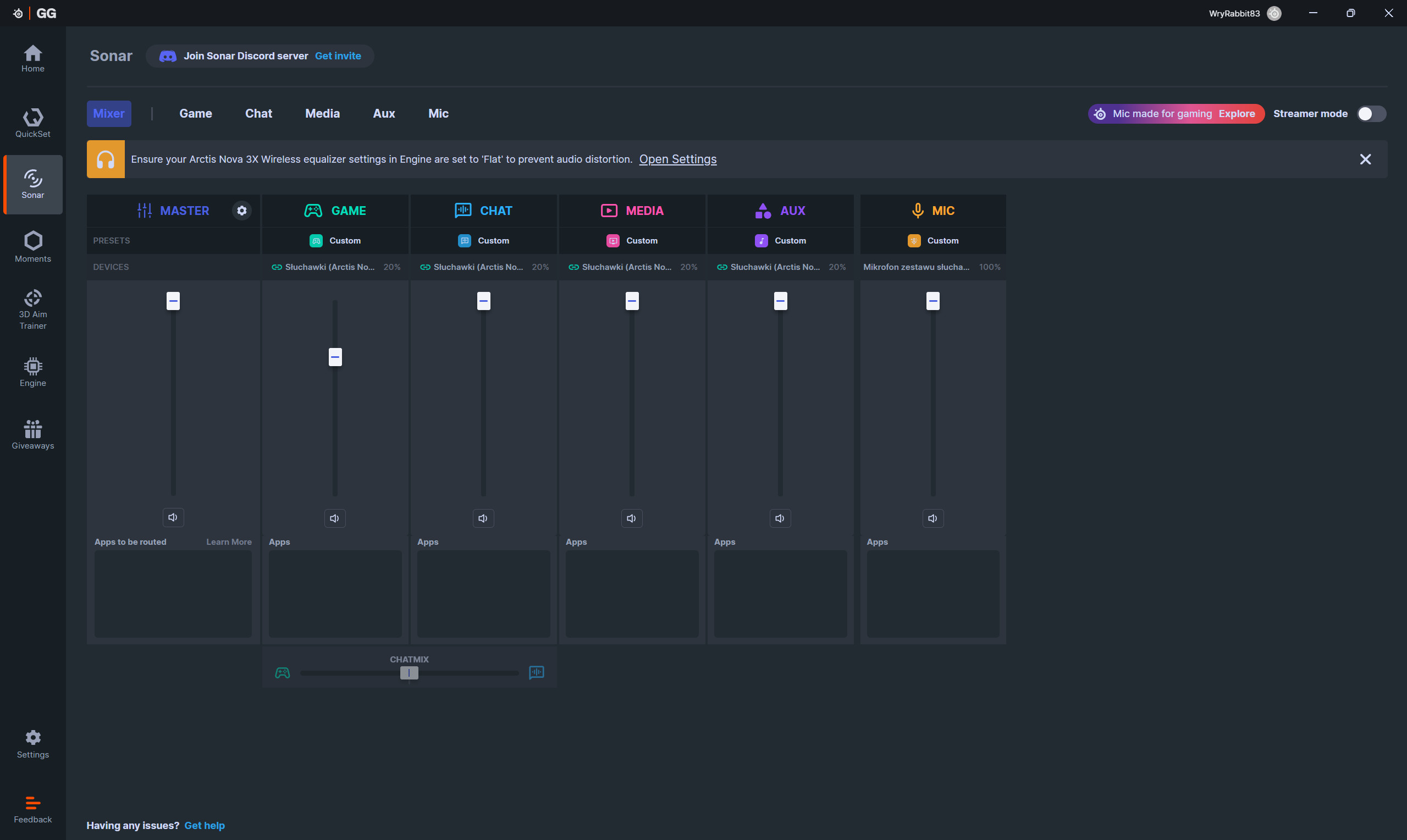The width and height of the screenshot is (1407, 840).
Task: Open the Engine section
Action: click(33, 372)
